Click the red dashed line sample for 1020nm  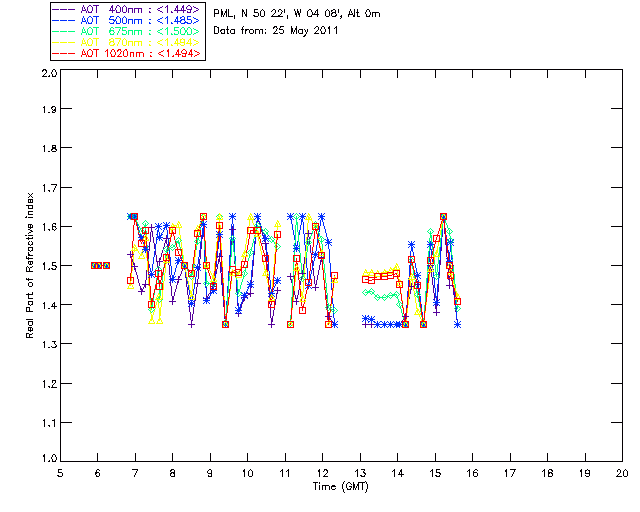(x=64, y=53)
